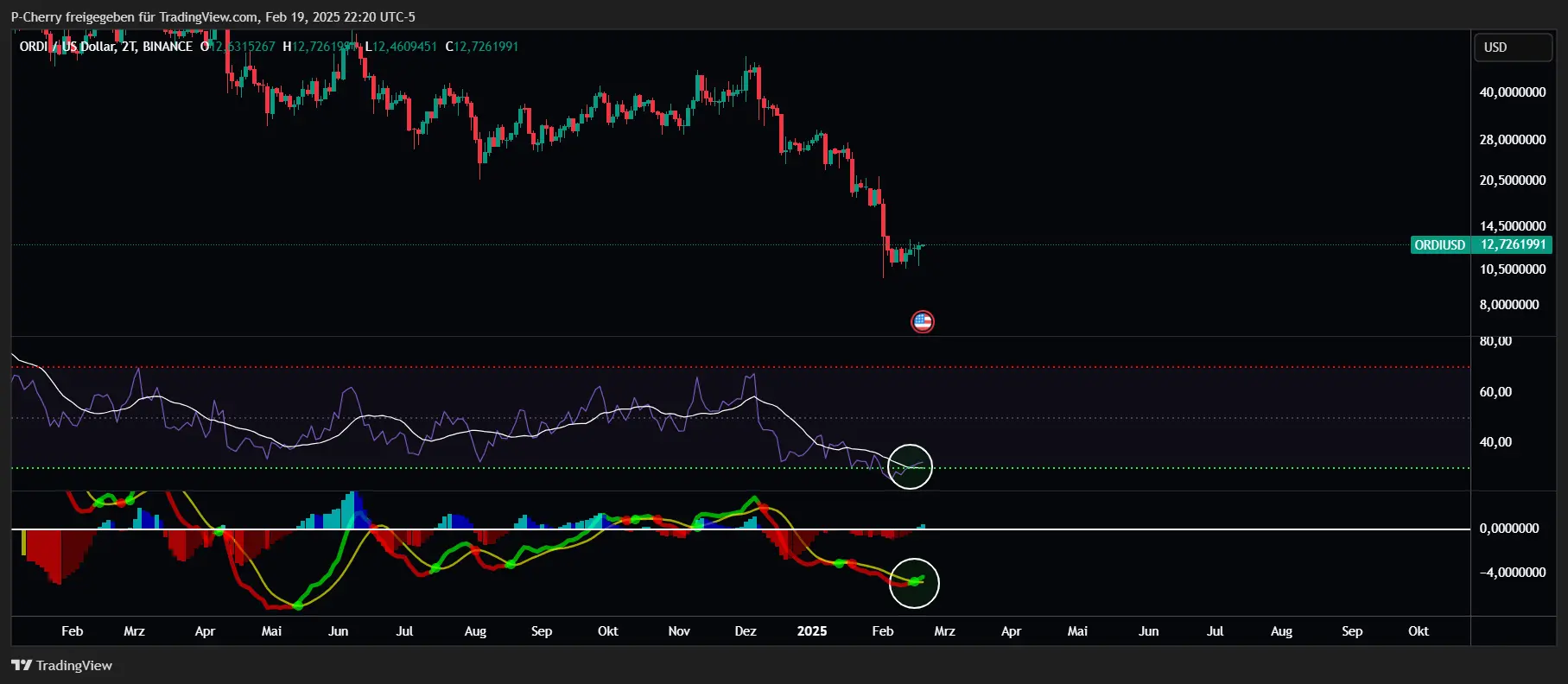
Task: Click the 40,0000000 price axis label
Action: coord(1513,92)
